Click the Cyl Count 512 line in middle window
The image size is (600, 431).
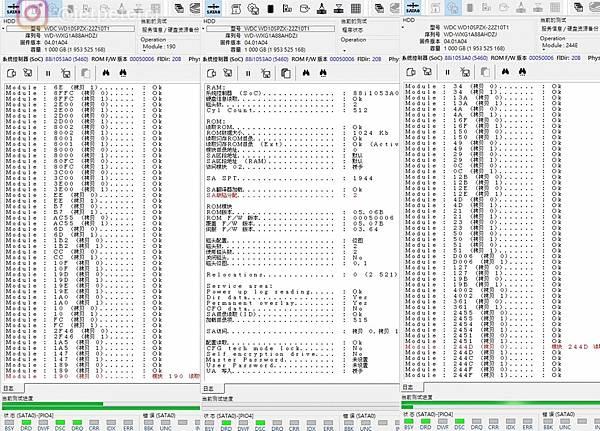tap(287, 110)
